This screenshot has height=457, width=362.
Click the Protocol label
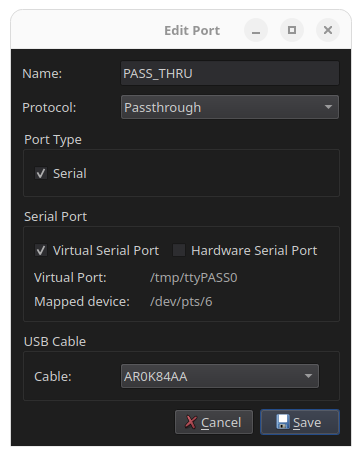tap(49, 108)
